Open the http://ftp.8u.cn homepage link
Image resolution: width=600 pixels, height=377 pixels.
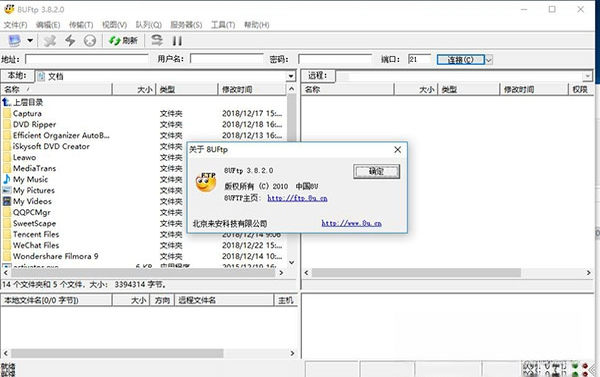coord(297,198)
